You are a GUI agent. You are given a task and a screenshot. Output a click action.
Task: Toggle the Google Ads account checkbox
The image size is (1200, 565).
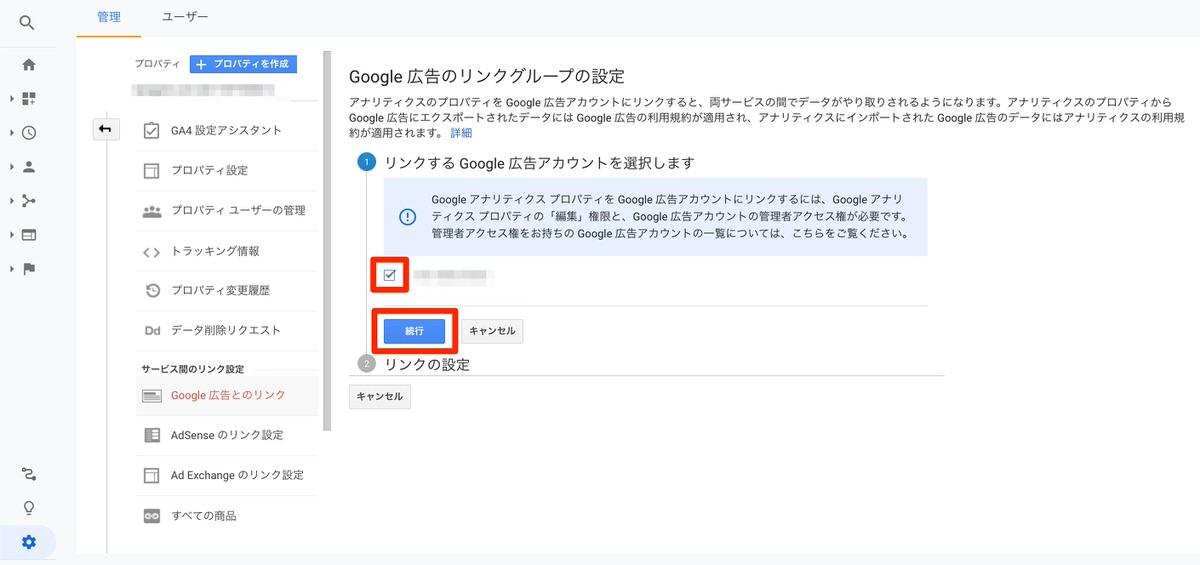tap(390, 275)
